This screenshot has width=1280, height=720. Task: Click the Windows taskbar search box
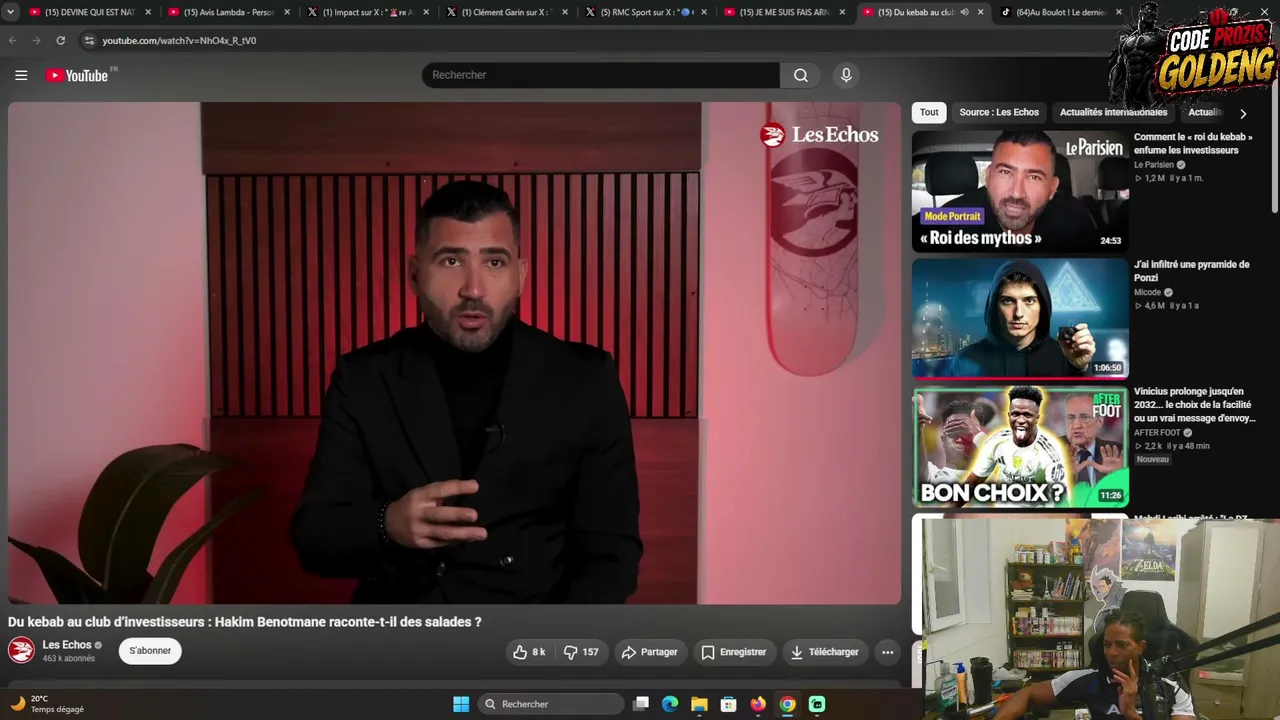point(550,704)
